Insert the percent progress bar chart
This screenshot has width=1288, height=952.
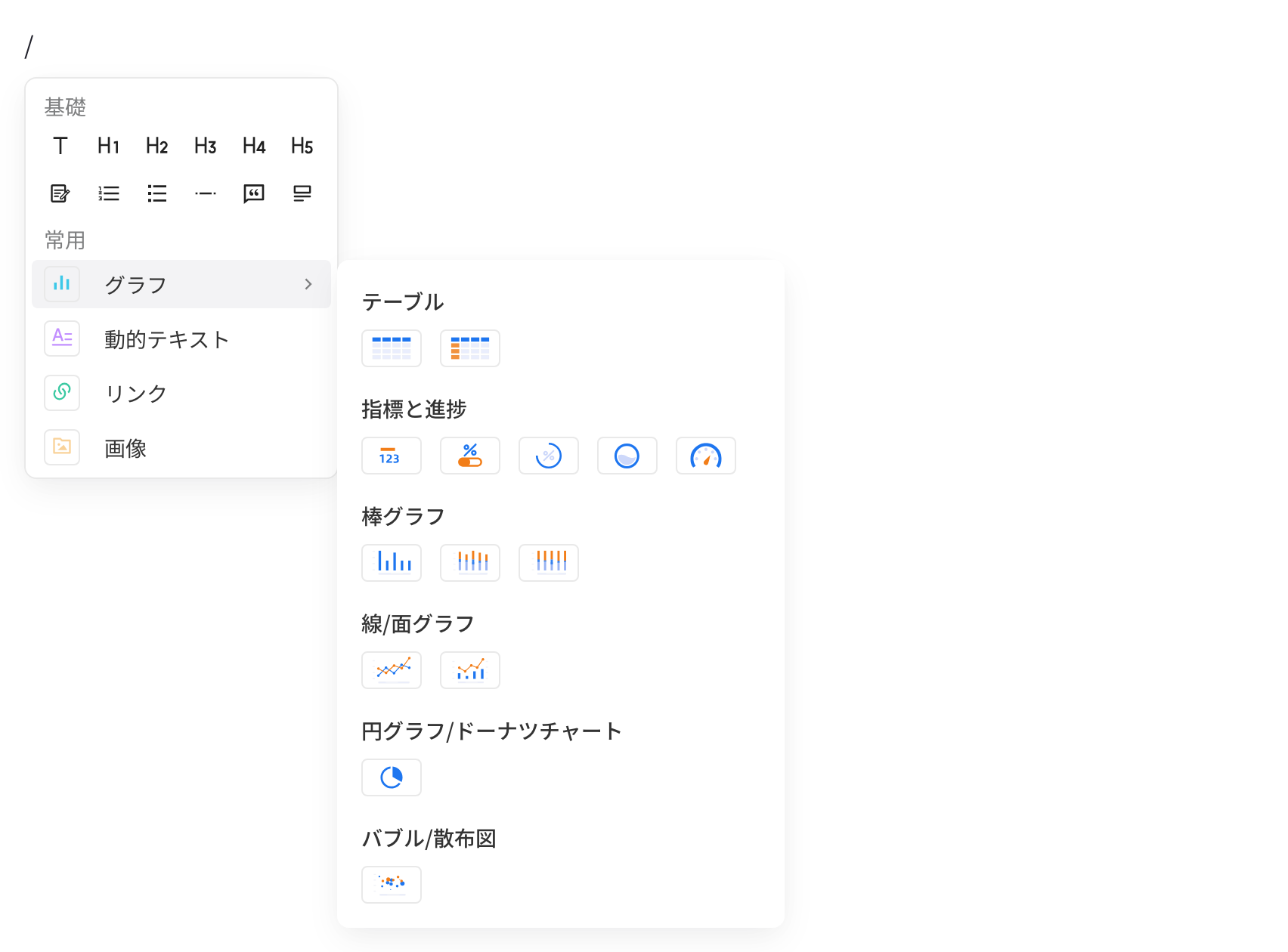point(470,456)
